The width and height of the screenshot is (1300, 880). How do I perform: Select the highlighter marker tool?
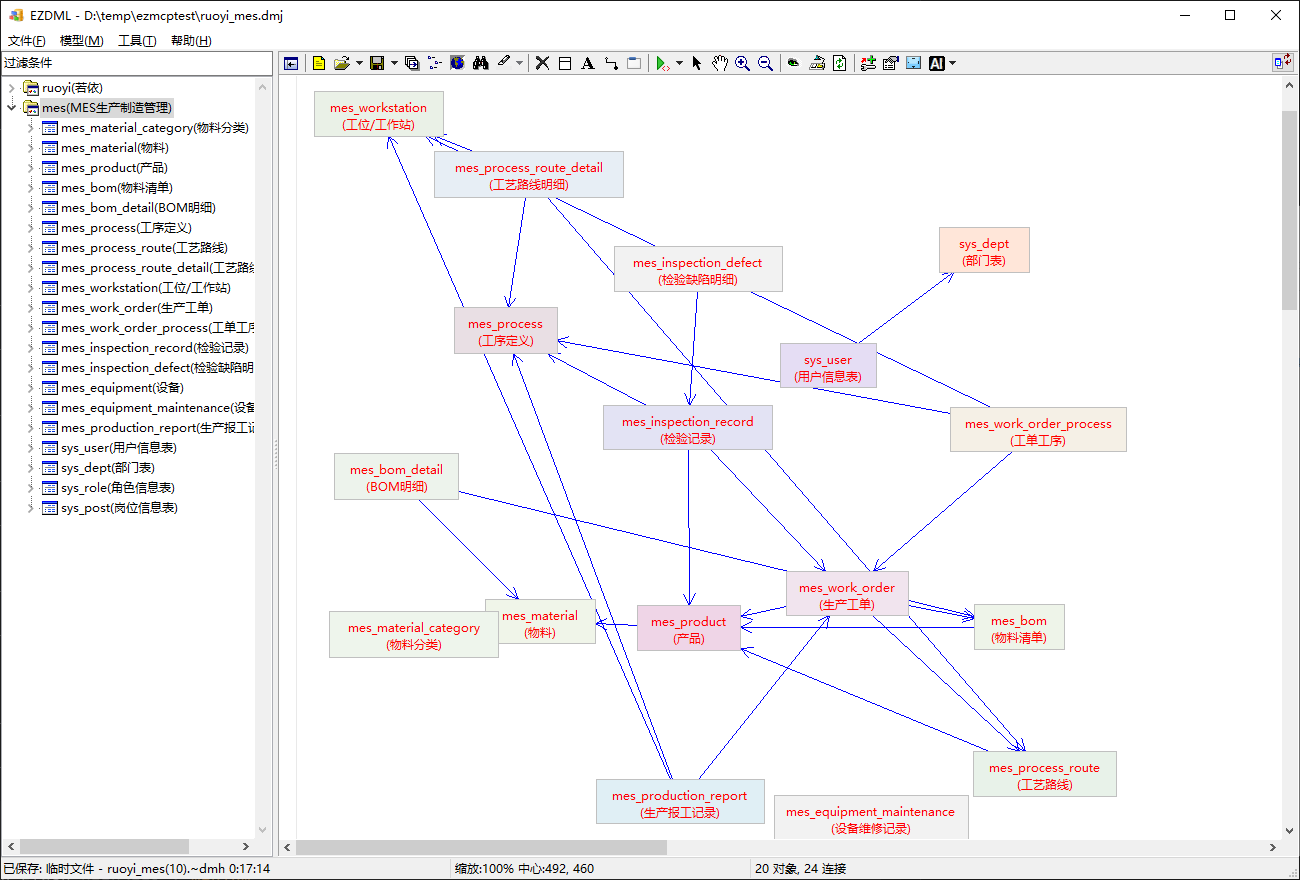[505, 62]
